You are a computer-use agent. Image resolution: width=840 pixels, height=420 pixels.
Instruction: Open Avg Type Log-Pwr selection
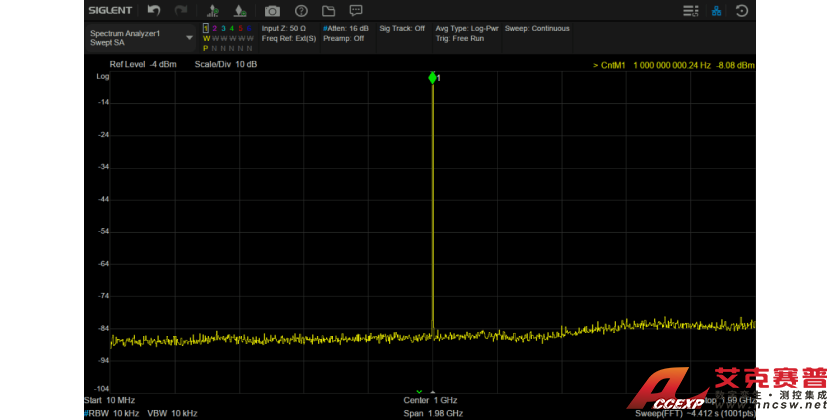pyautogui.click(x=467, y=28)
